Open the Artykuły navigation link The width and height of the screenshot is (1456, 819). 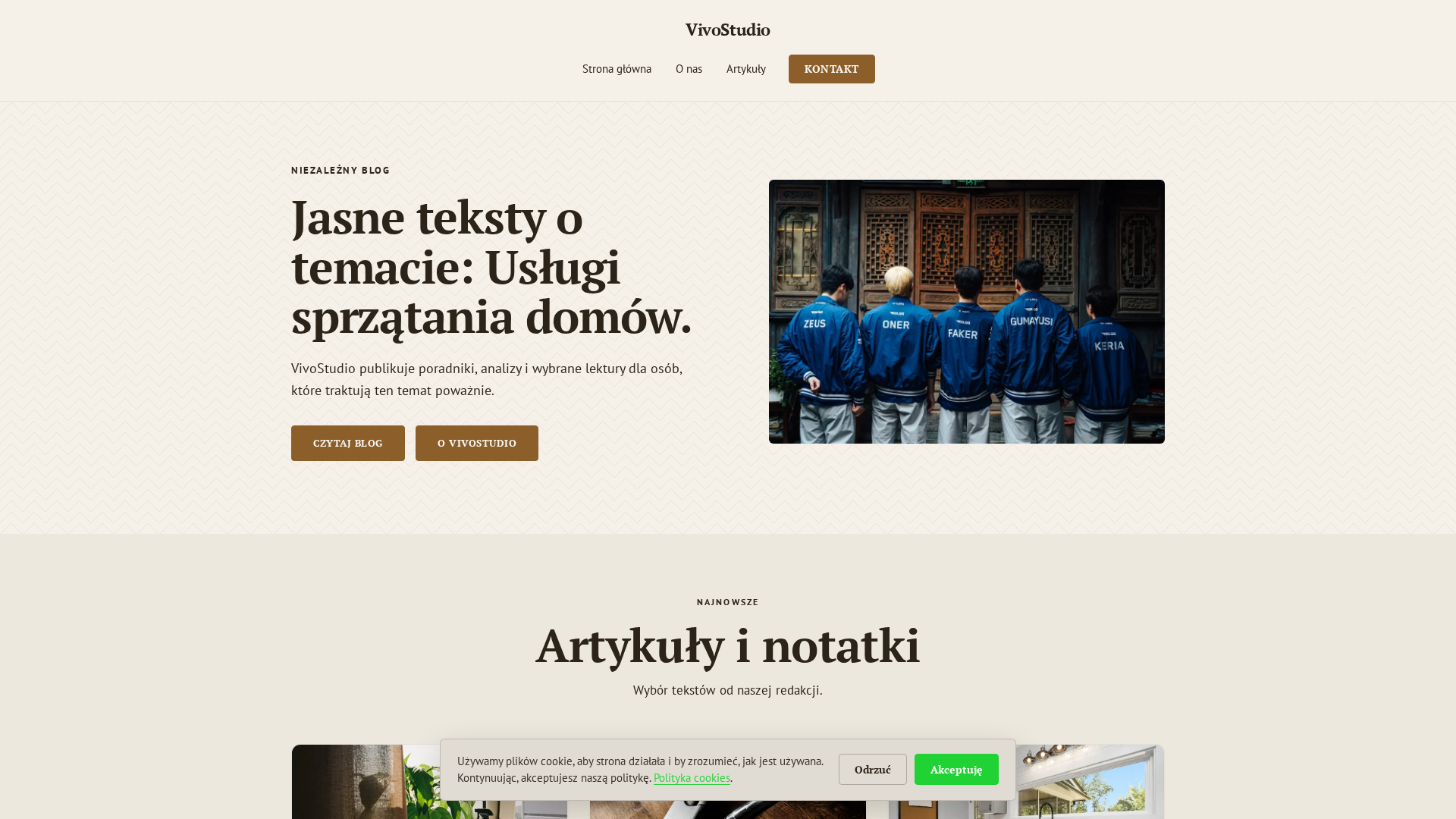746,69
